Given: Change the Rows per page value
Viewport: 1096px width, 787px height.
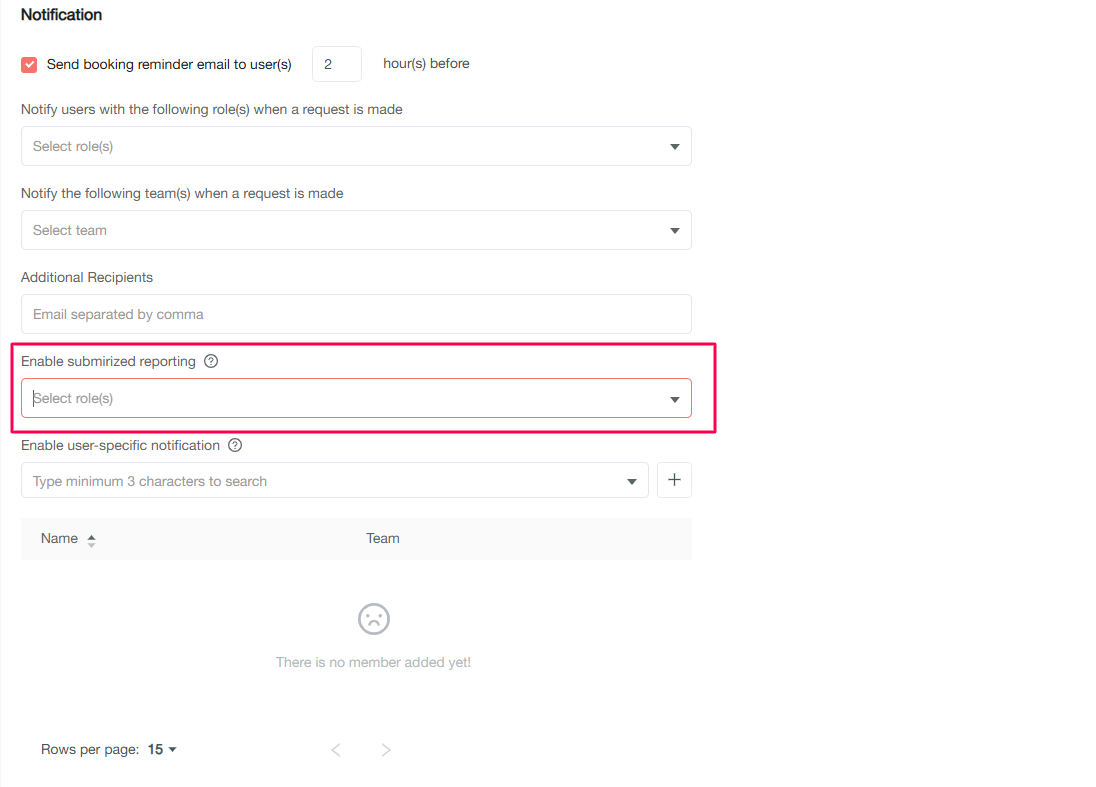Looking at the screenshot, I should click(162, 749).
